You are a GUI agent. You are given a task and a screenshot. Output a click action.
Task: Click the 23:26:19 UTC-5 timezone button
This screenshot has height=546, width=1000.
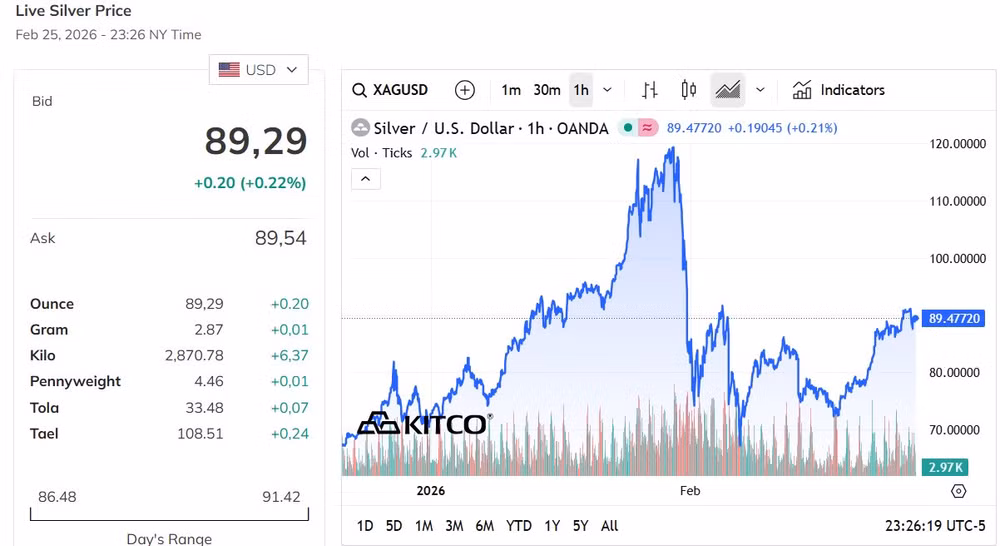click(935, 526)
